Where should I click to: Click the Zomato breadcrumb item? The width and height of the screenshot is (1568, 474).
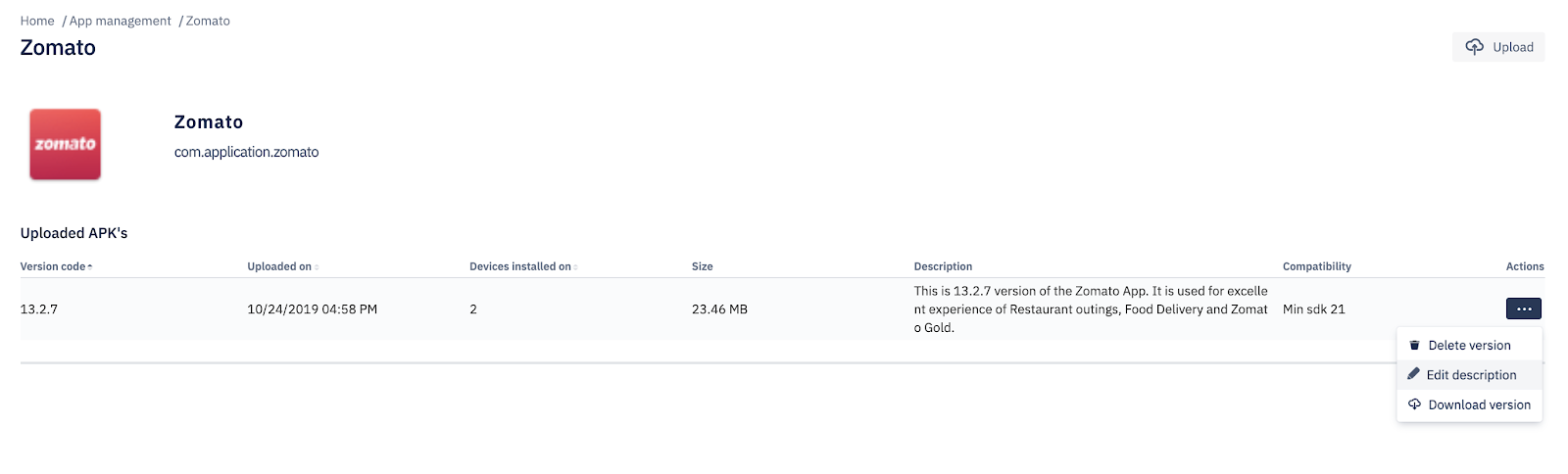point(208,21)
